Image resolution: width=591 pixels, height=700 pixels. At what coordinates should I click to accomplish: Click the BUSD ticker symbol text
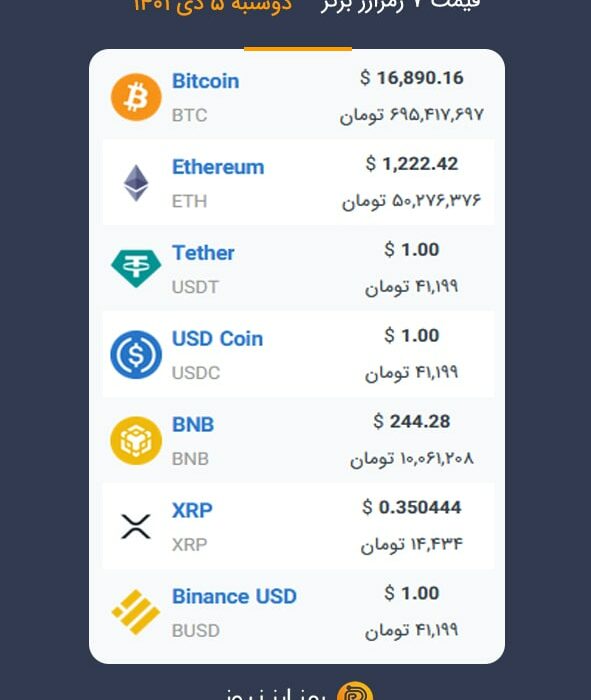click(x=196, y=630)
